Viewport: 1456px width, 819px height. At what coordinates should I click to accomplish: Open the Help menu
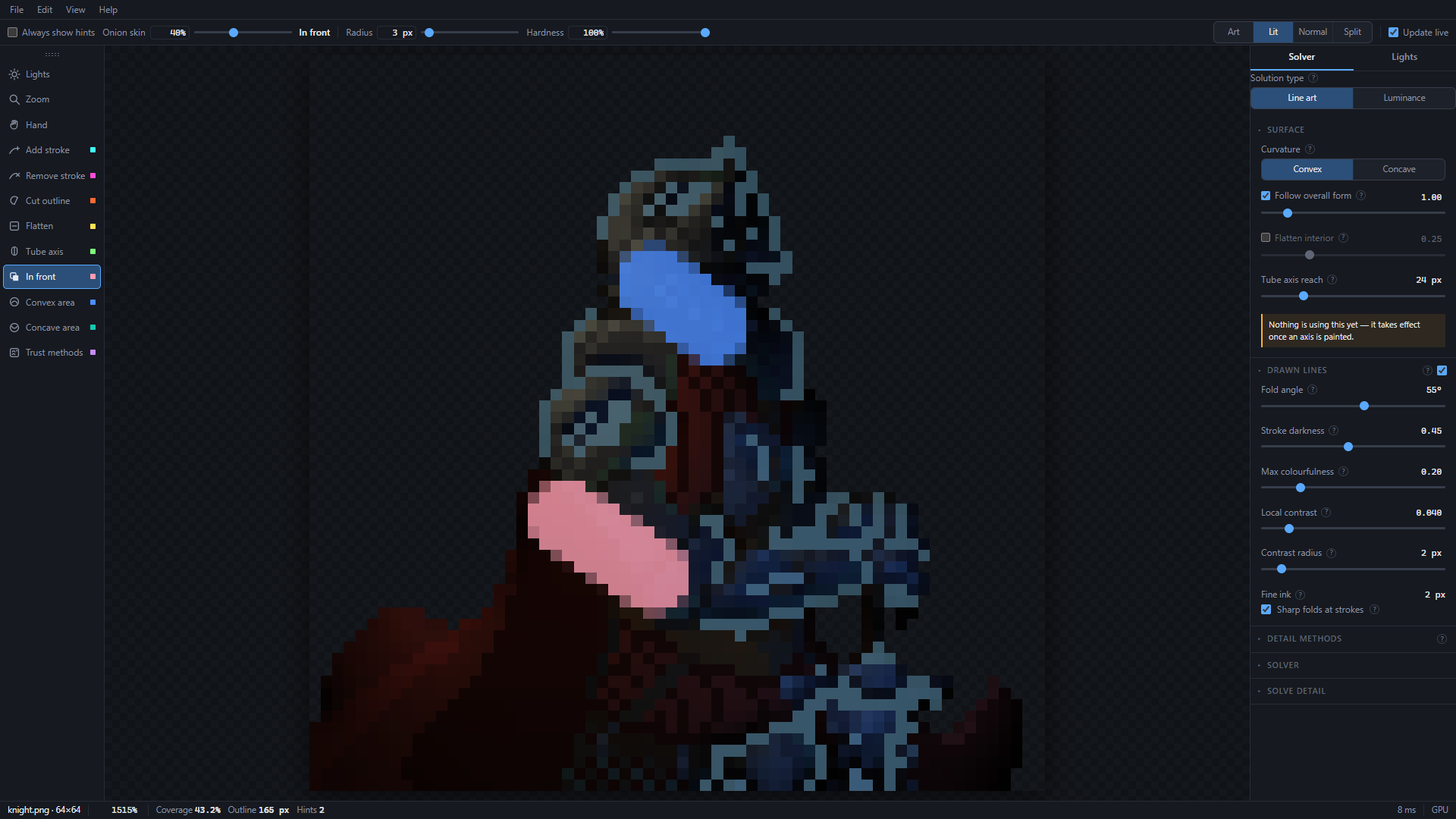click(108, 10)
